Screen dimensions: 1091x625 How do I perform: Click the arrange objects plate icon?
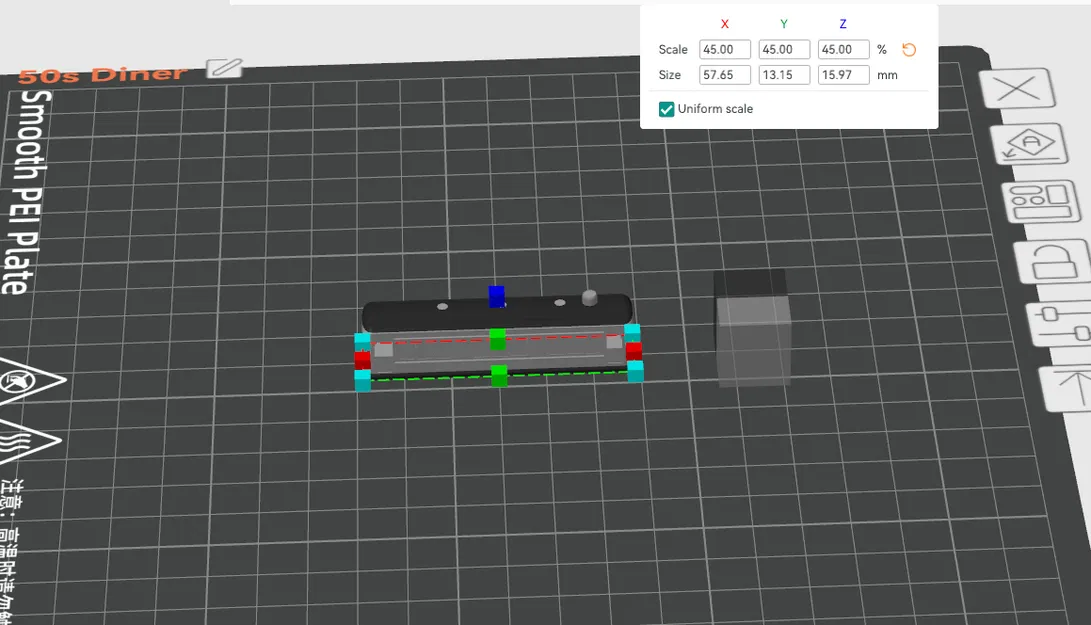click(1041, 202)
